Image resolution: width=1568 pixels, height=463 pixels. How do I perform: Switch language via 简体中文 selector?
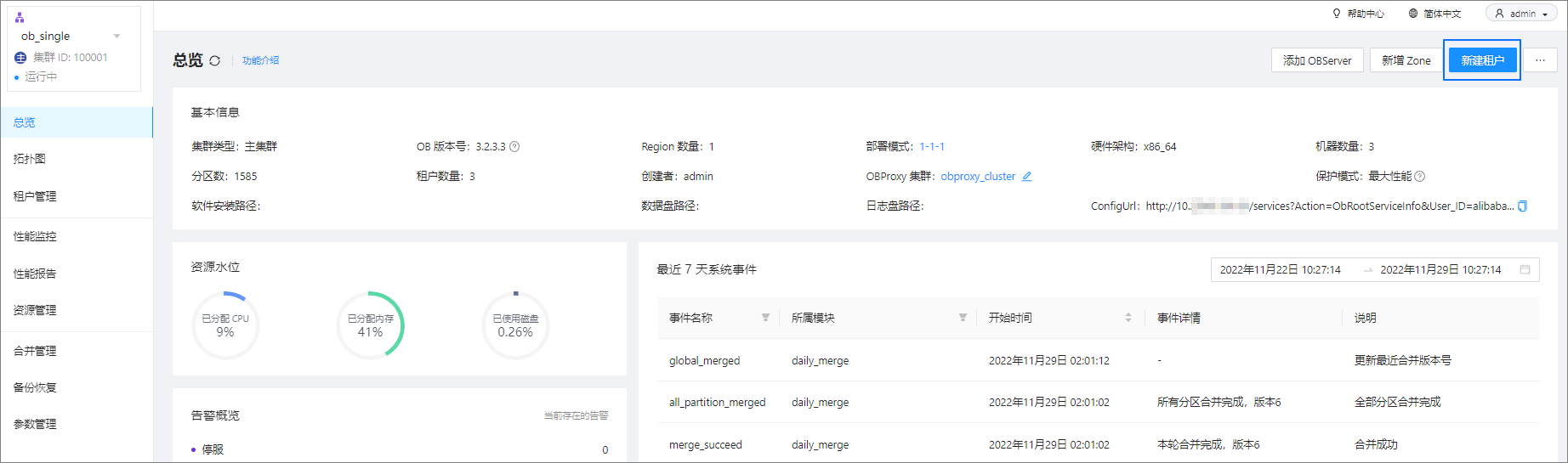tap(1435, 14)
